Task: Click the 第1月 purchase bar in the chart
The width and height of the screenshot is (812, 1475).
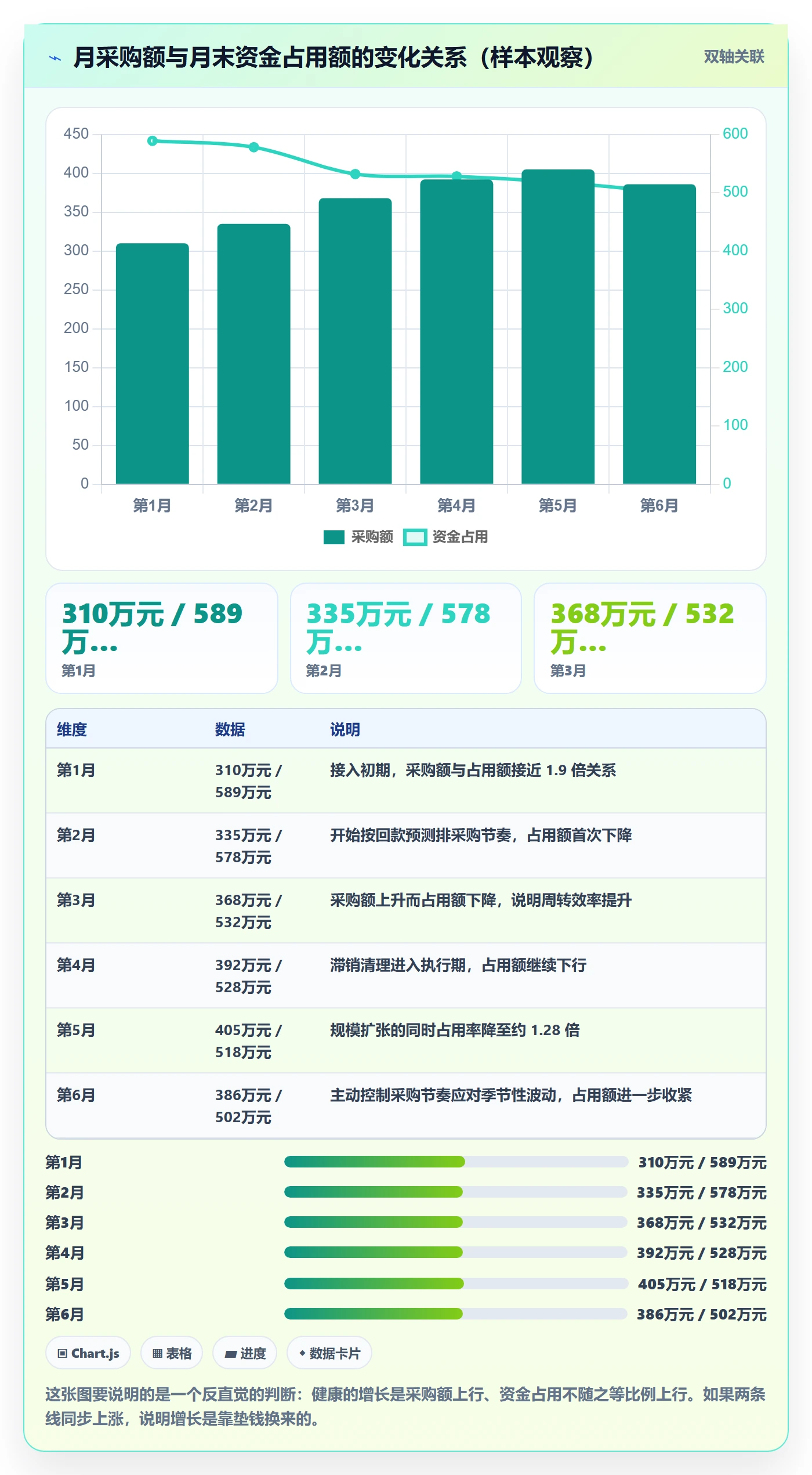Action: [x=153, y=363]
